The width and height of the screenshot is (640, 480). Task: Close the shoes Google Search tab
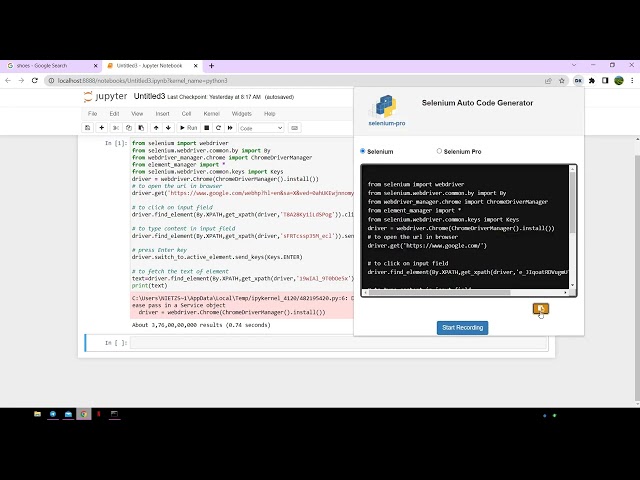tap(96, 66)
